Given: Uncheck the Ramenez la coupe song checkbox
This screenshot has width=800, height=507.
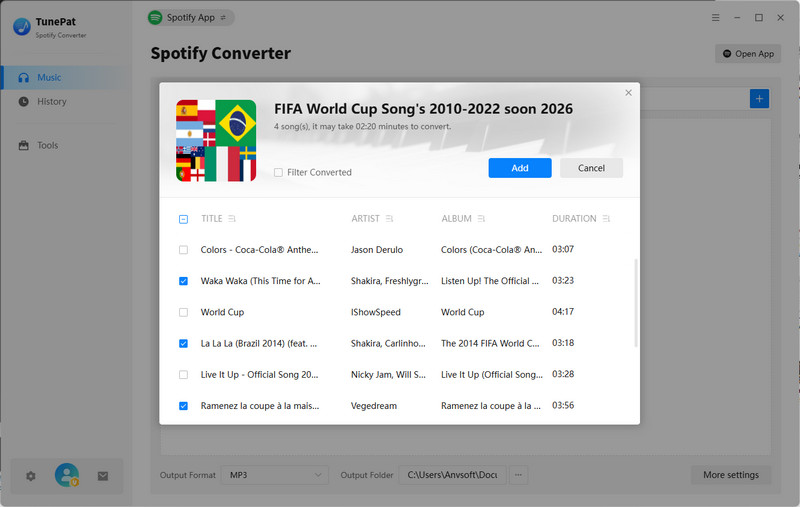Looking at the screenshot, I should click(x=183, y=406).
